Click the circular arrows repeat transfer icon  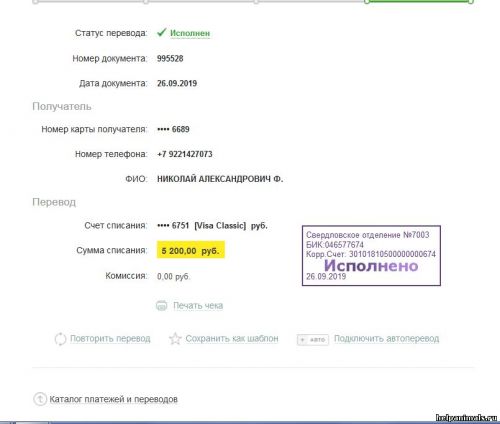click(60, 339)
